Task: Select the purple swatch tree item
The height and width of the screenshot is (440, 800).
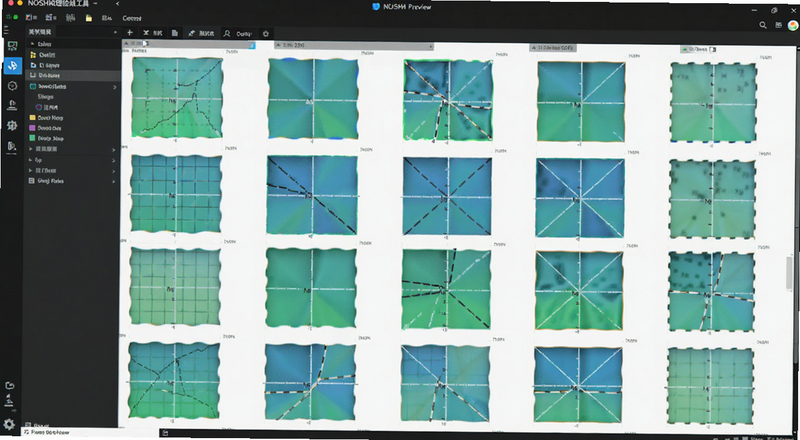Action: [x=46, y=128]
